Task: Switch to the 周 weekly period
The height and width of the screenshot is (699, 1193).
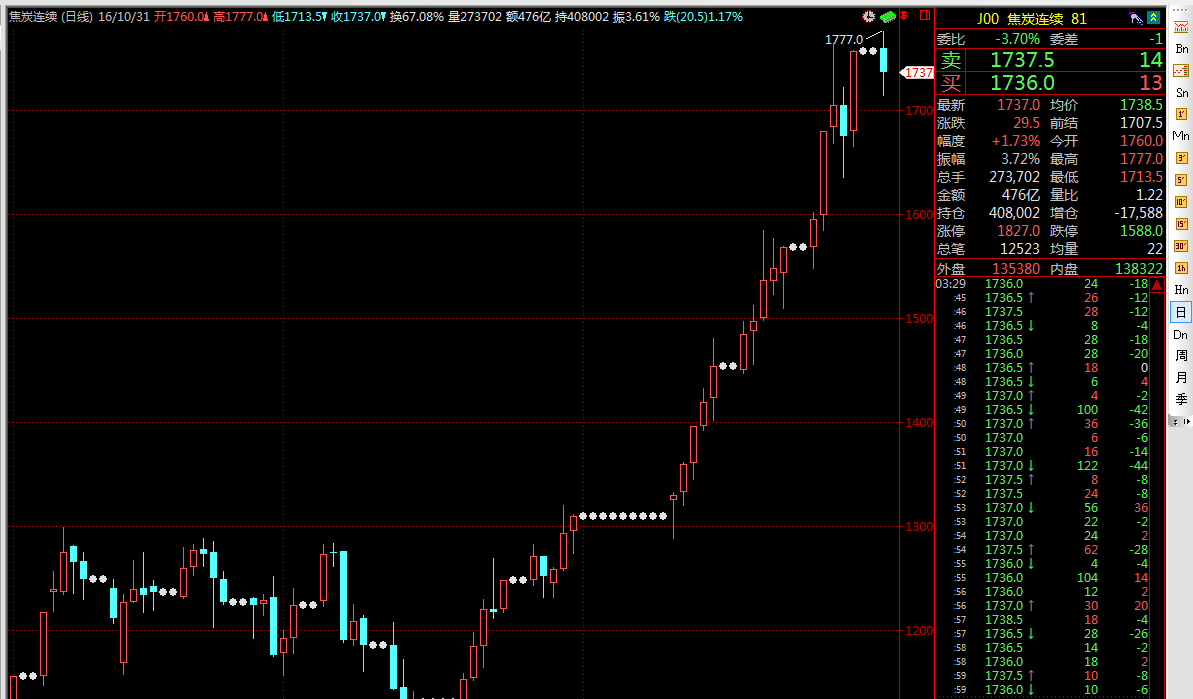Action: pos(1181,355)
